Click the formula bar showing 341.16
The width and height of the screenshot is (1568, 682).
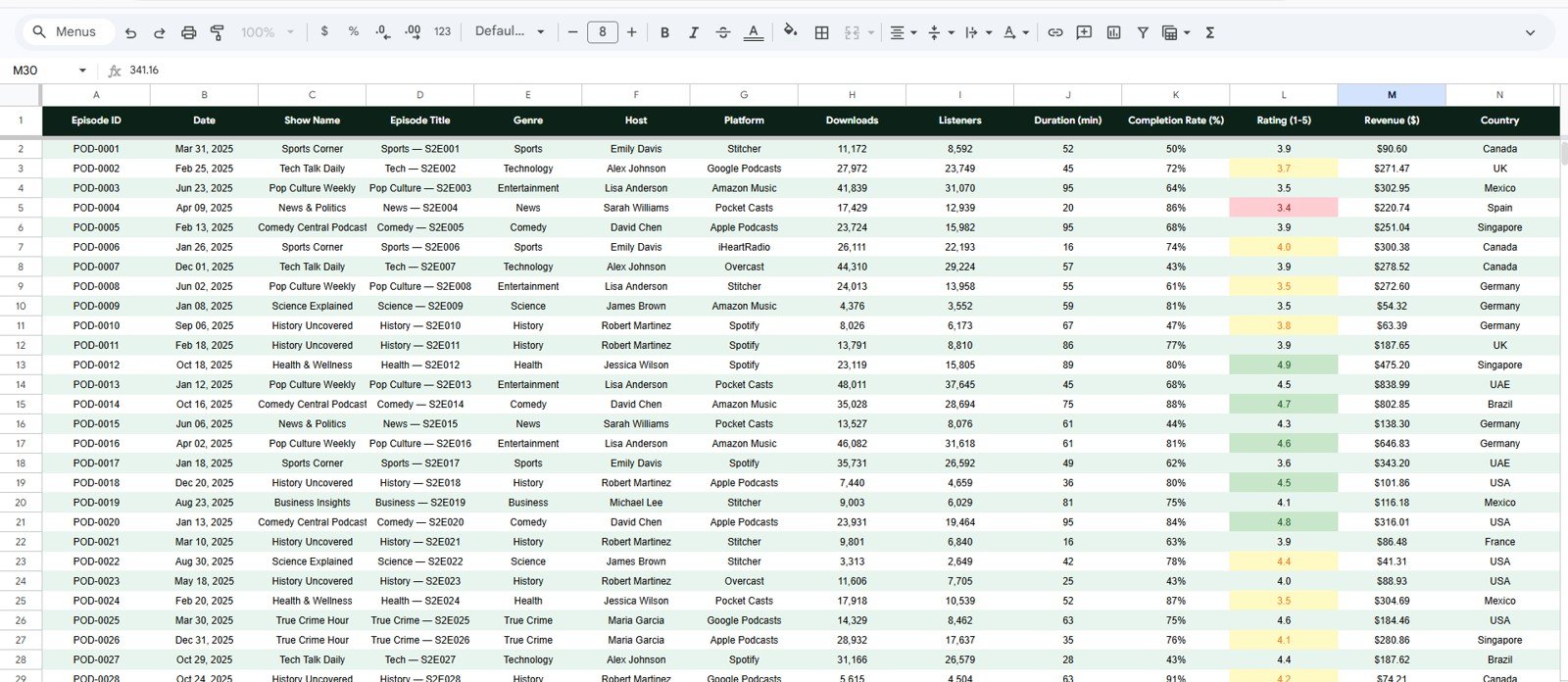(x=843, y=71)
